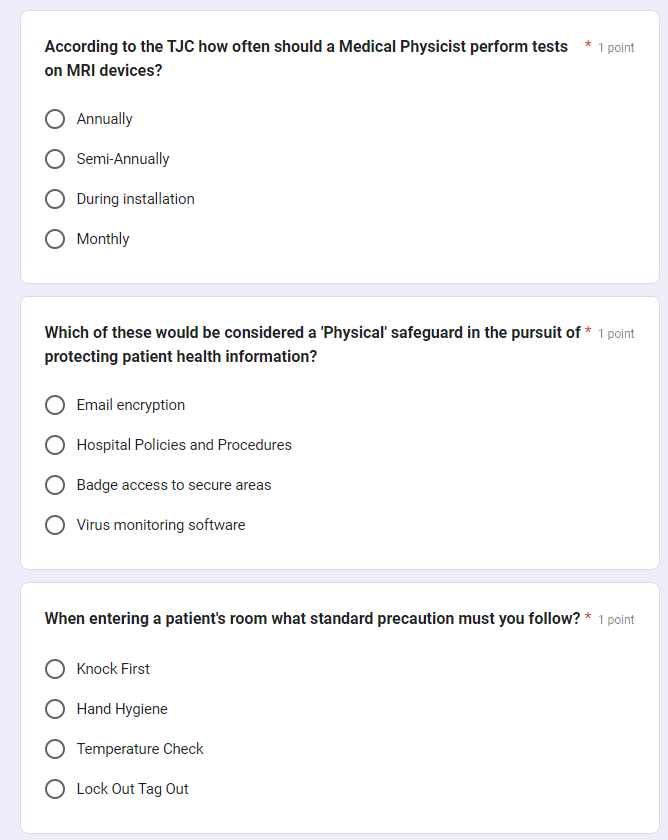This screenshot has height=840, width=668.
Task: Select the Annually radio option
Action: [56, 119]
